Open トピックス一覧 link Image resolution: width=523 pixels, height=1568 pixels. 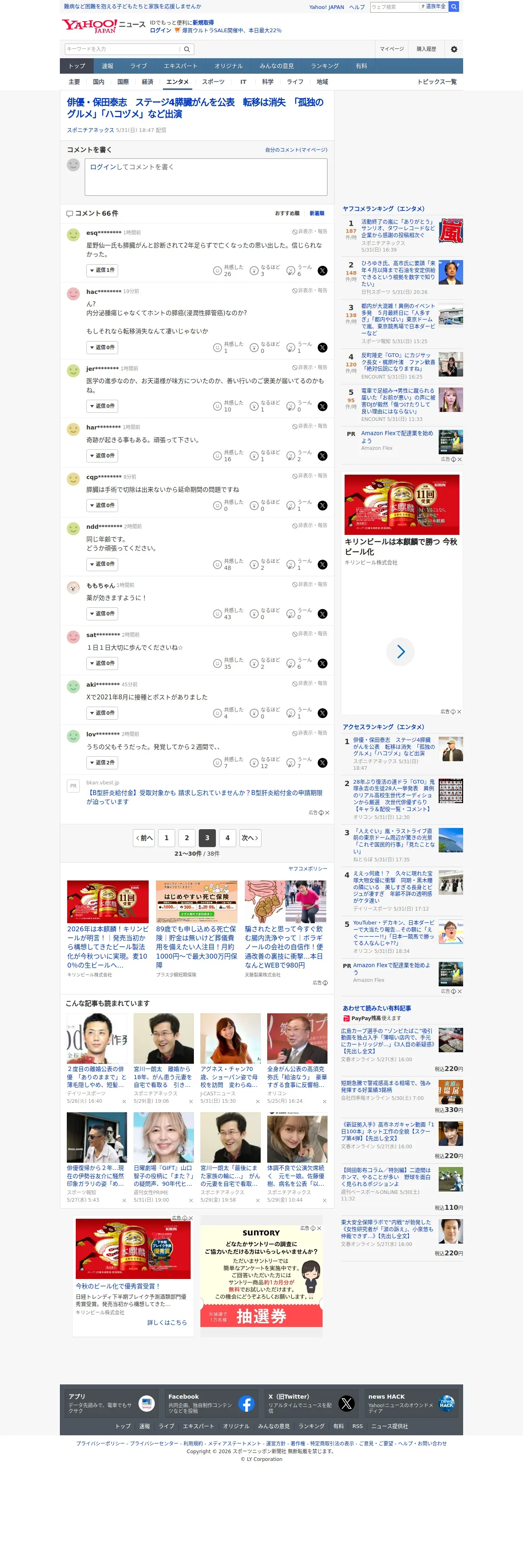coord(437,82)
